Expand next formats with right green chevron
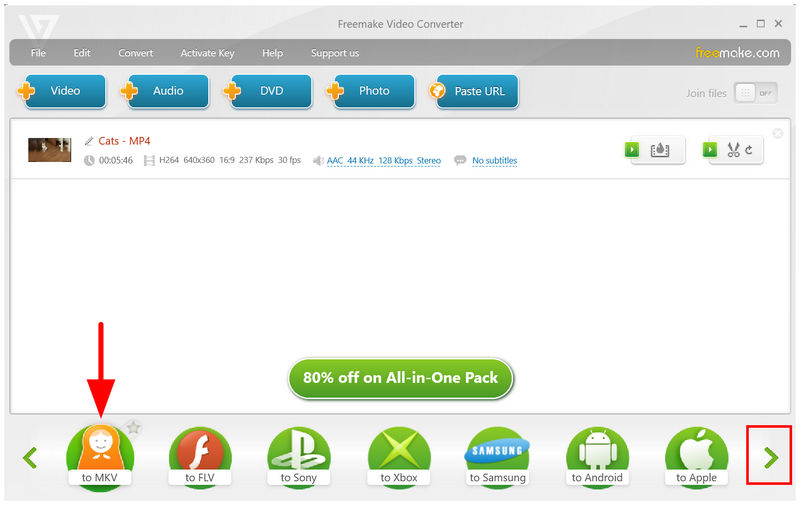 pyautogui.click(x=771, y=457)
